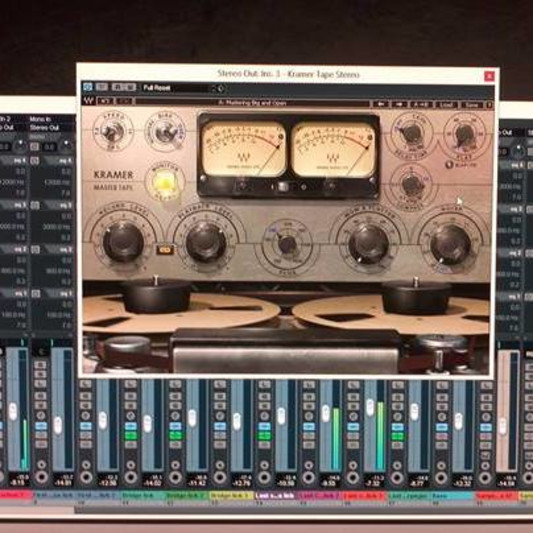Click the Waves Undo button
This screenshot has width=533, height=533.
tap(105, 101)
